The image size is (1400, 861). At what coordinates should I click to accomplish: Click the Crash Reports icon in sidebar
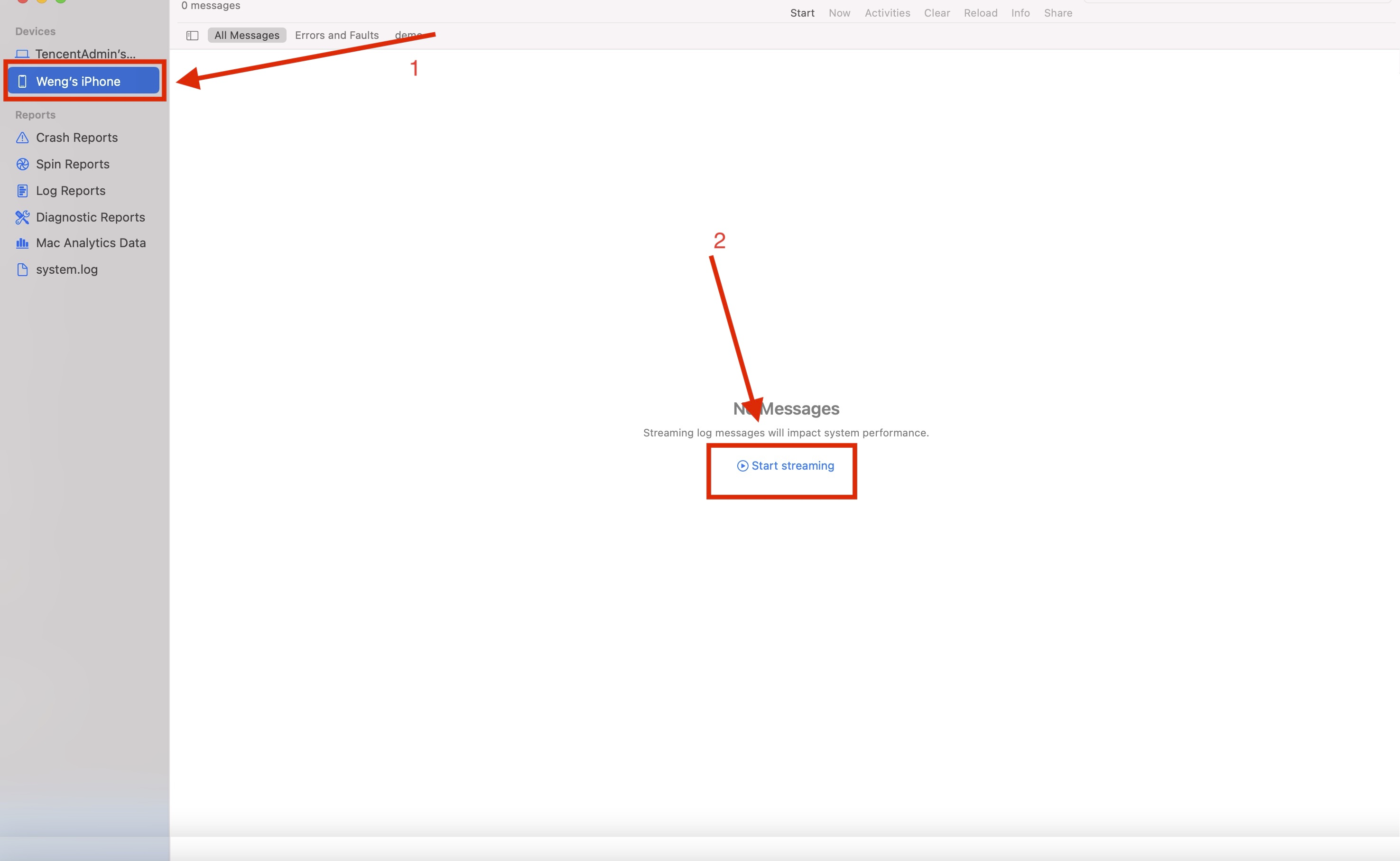click(x=22, y=137)
